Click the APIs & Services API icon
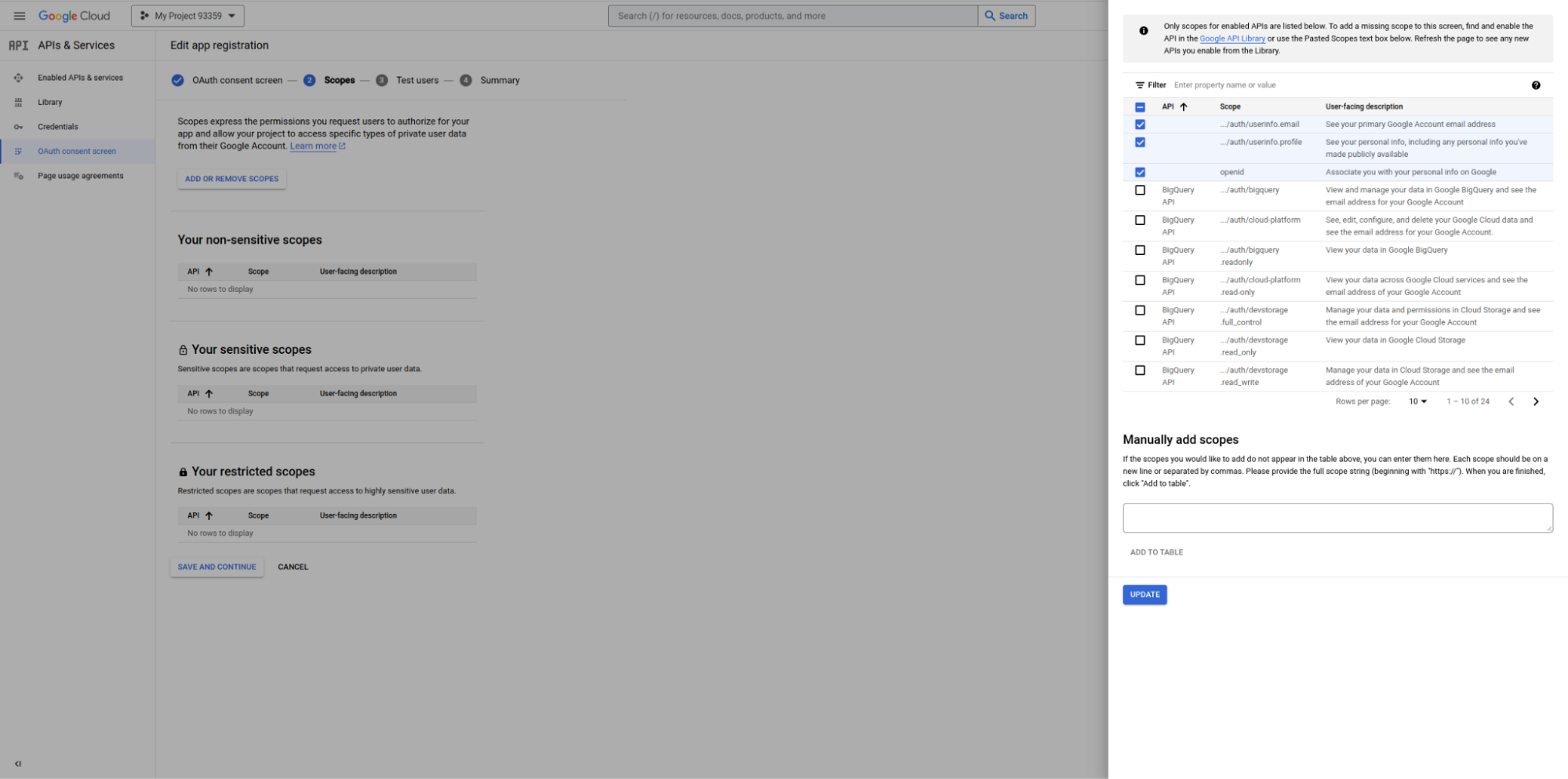Image resolution: width=1568 pixels, height=779 pixels. coord(19,46)
